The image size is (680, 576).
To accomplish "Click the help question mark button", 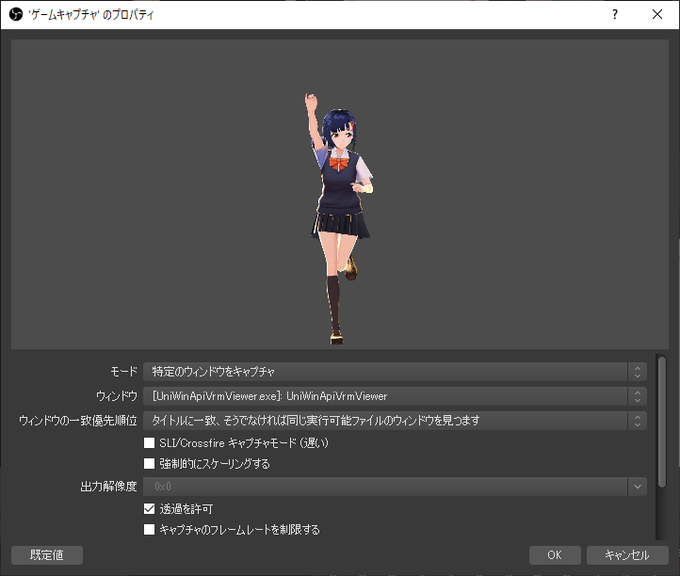I will tap(615, 15).
